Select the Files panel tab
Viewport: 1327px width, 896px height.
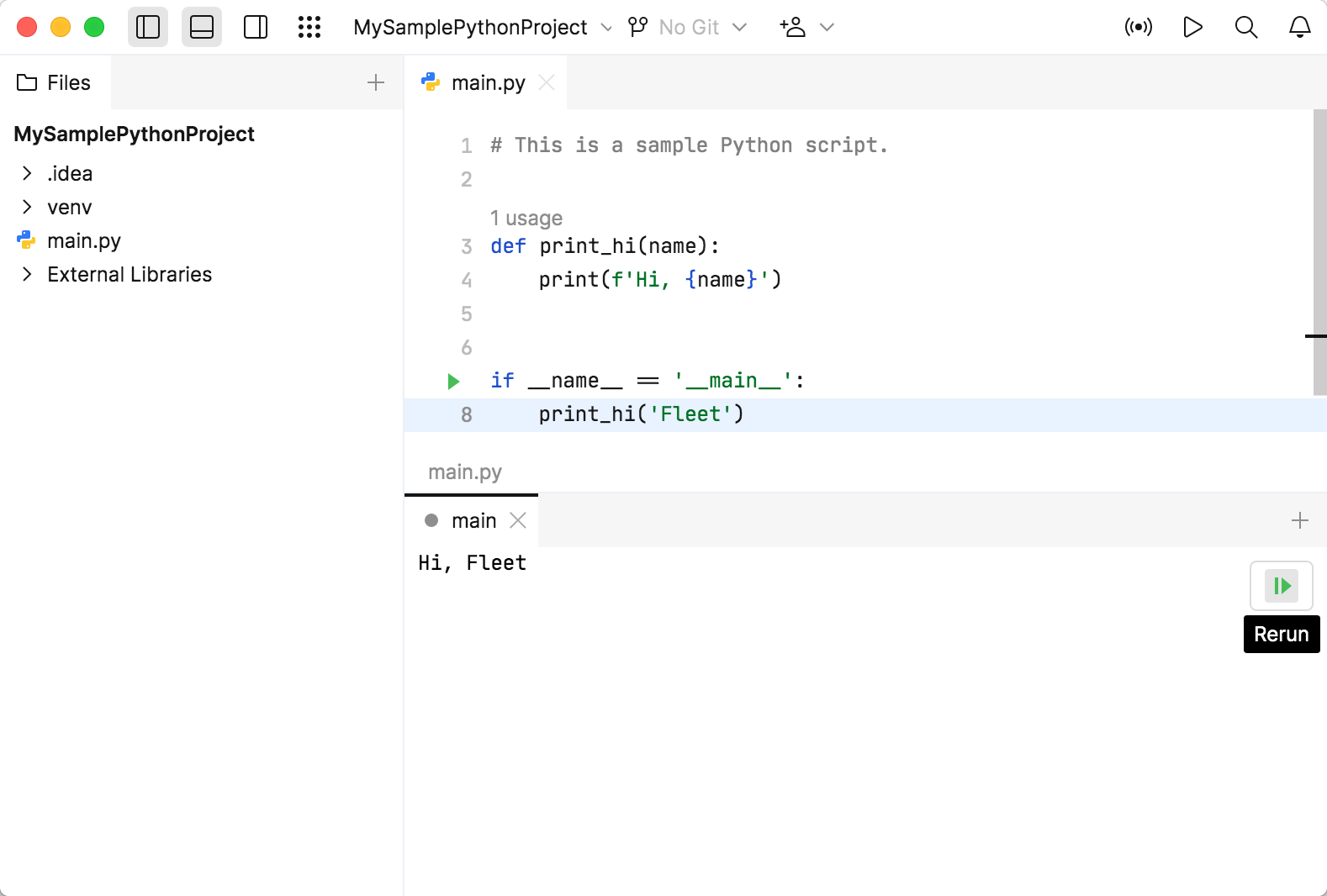[x=55, y=82]
